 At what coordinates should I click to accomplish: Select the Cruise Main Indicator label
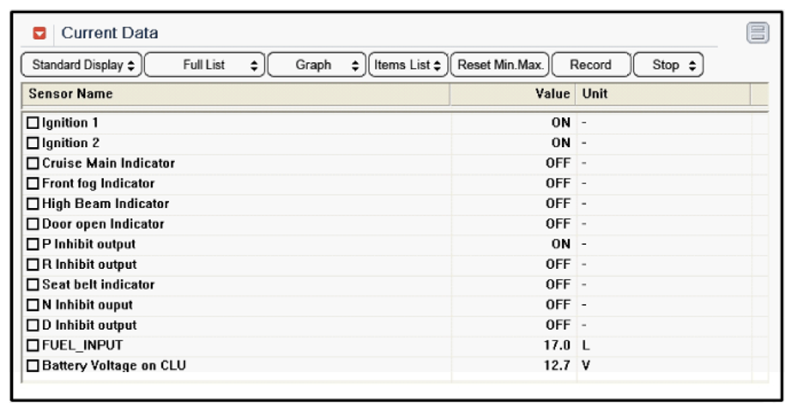[108, 163]
